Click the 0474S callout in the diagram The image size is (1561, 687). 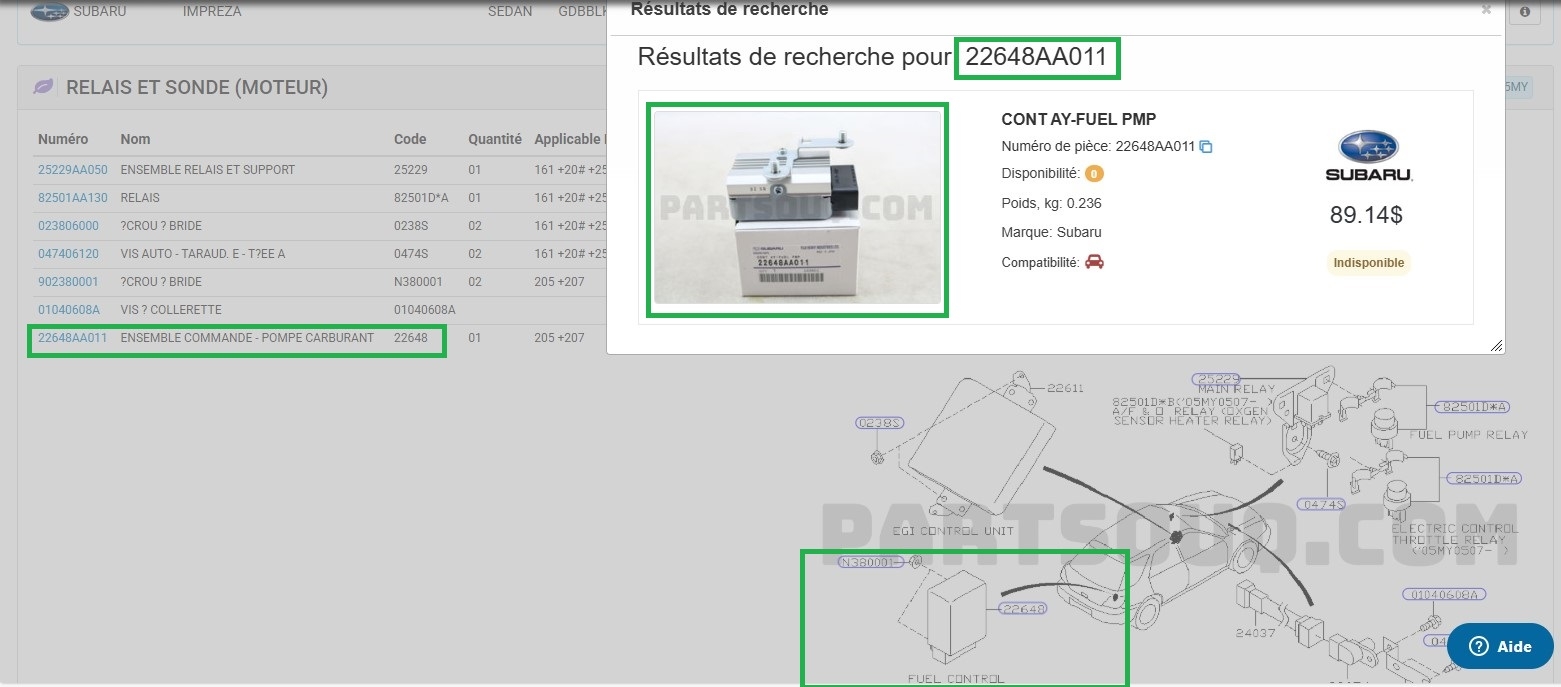(1322, 504)
